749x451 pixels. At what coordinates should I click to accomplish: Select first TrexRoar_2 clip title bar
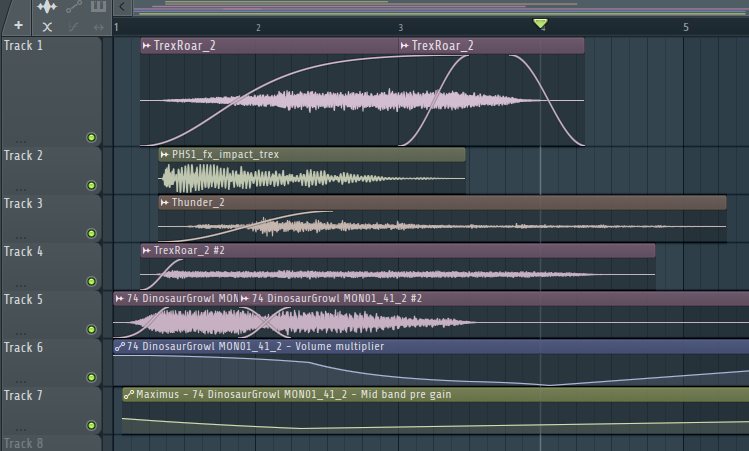(x=269, y=46)
